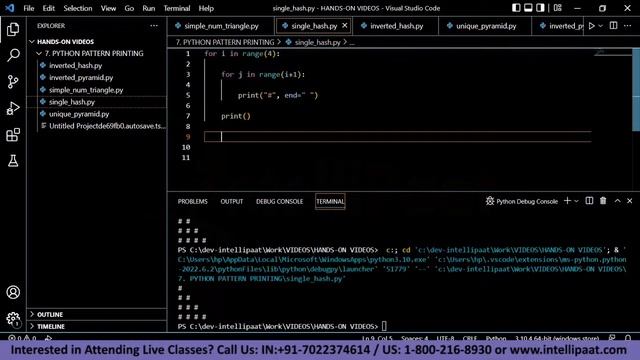The width and height of the screenshot is (640, 360).
Task: Open unique_pyramid.py in the explorer tree
Action: (97, 114)
